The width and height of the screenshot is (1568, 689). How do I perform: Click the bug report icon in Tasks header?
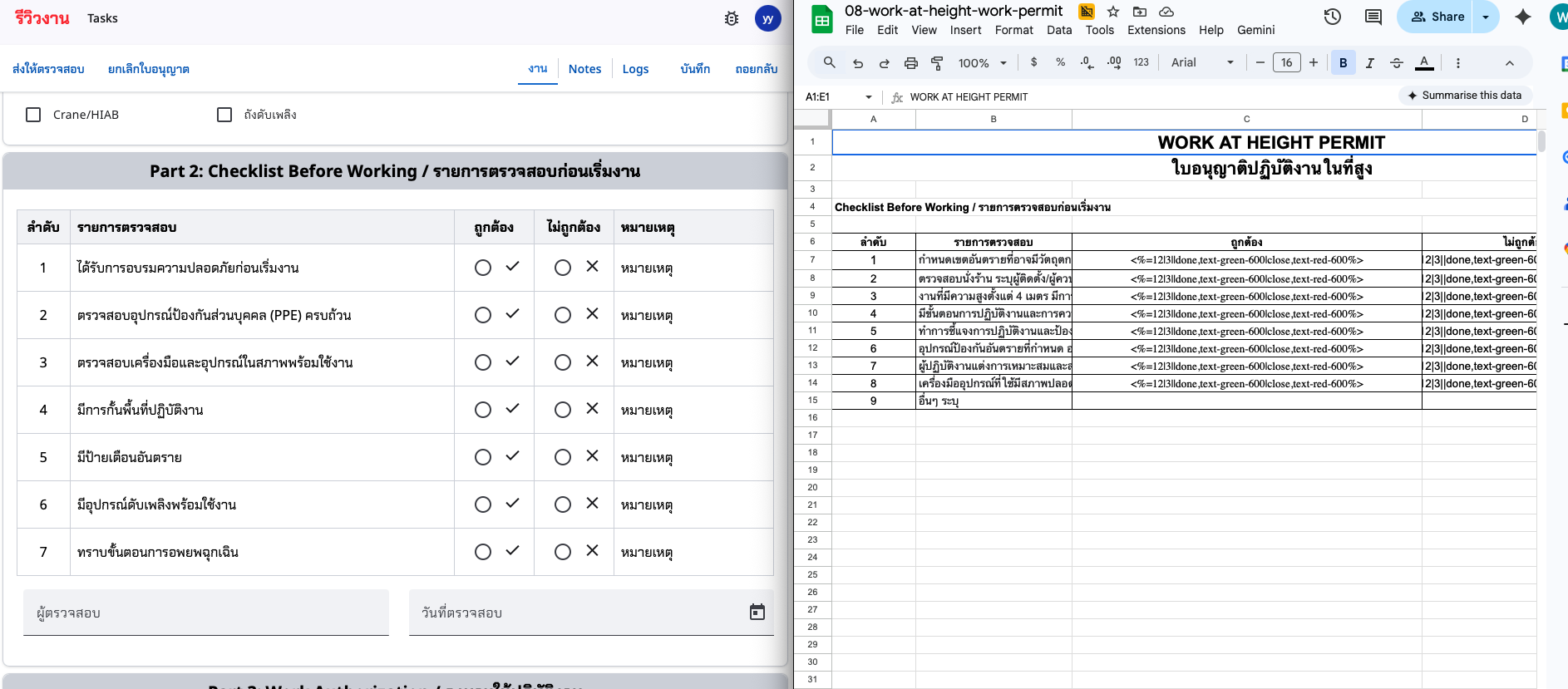point(732,18)
